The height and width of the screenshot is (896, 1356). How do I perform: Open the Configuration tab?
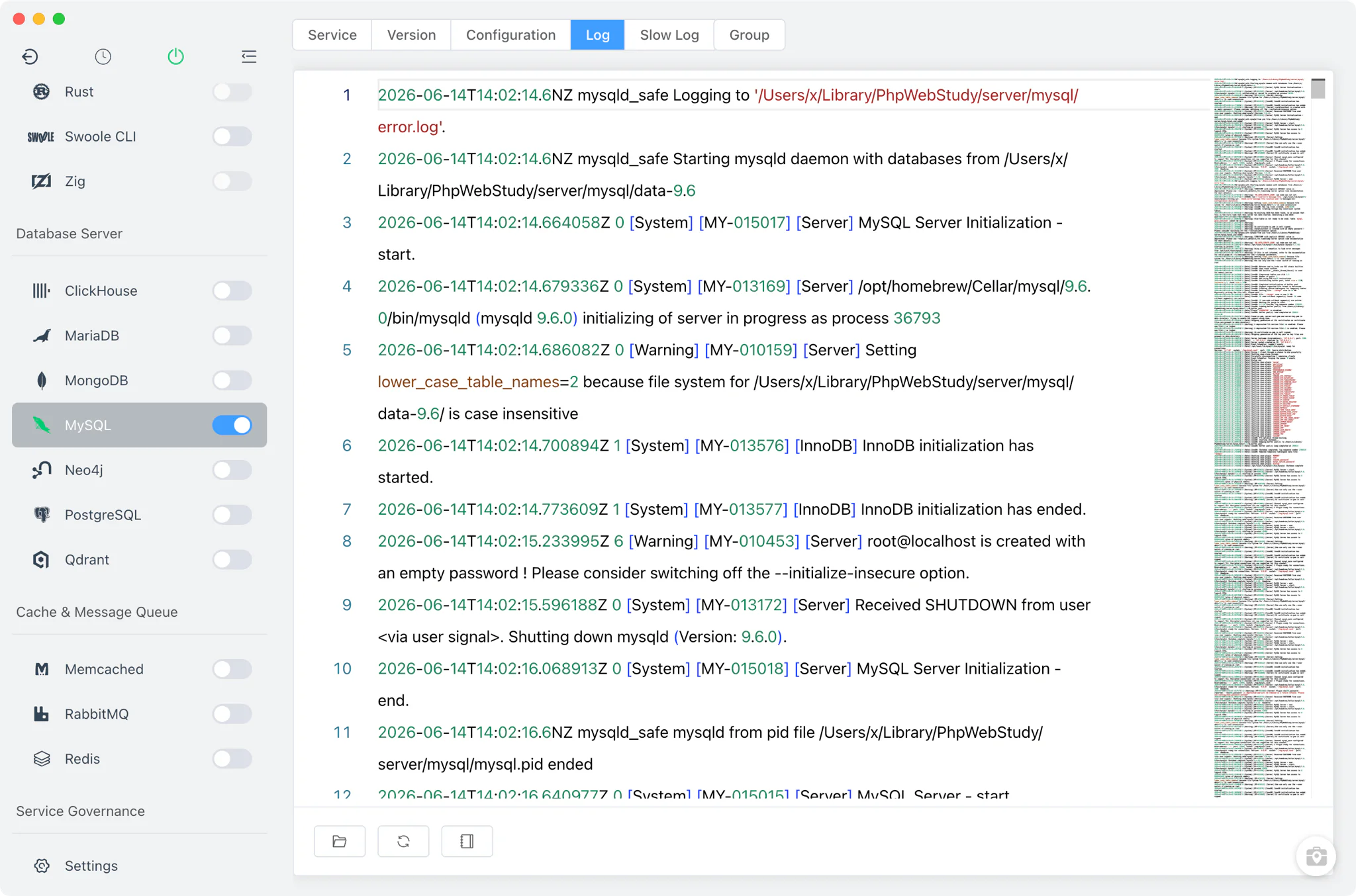pos(510,35)
